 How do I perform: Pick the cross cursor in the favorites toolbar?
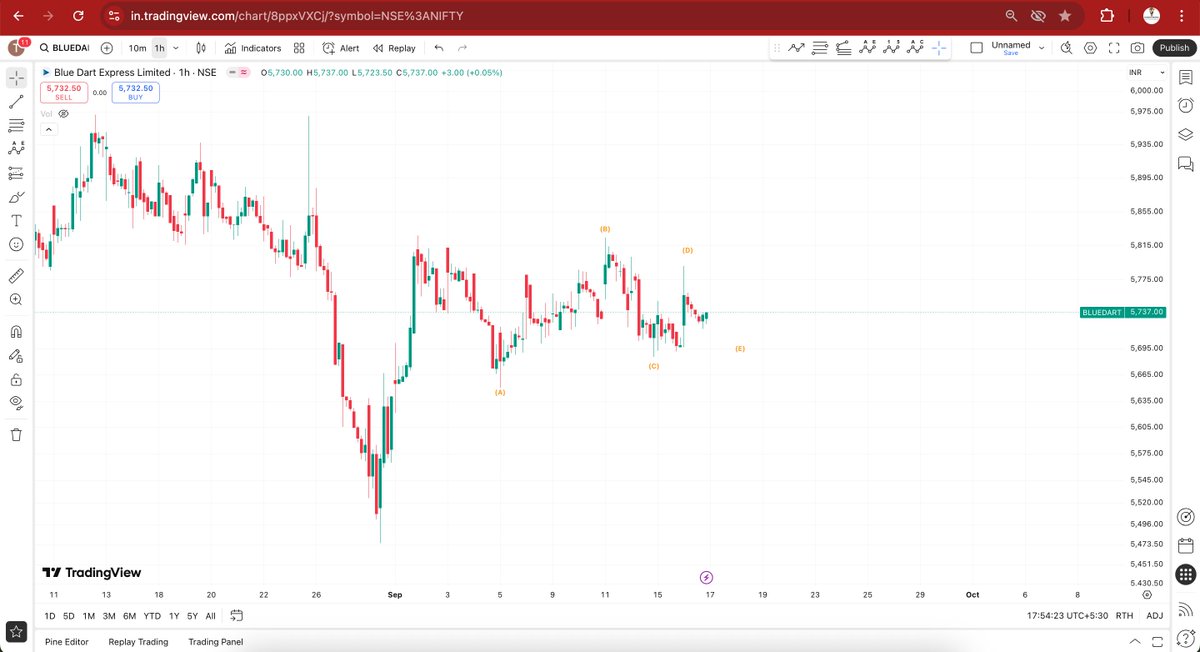[939, 48]
